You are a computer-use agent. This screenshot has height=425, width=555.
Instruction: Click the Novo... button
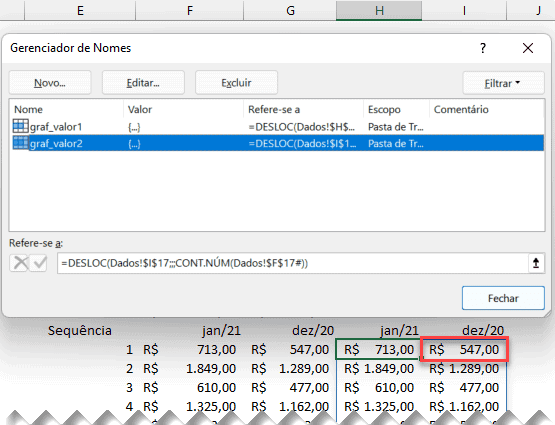point(50,83)
